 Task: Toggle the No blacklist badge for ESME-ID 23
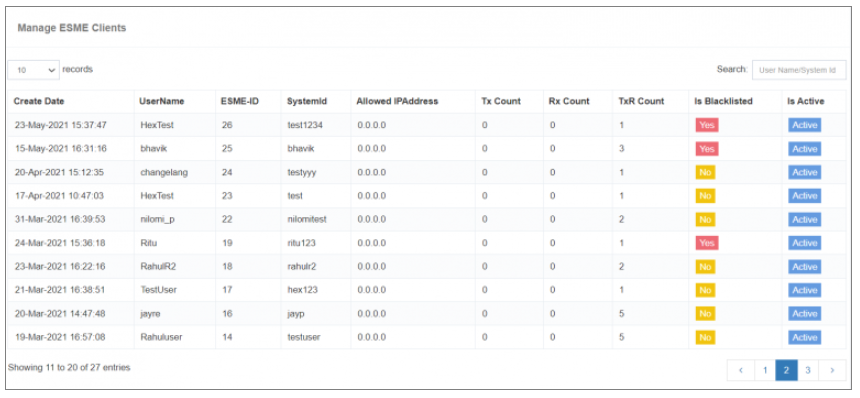point(705,196)
